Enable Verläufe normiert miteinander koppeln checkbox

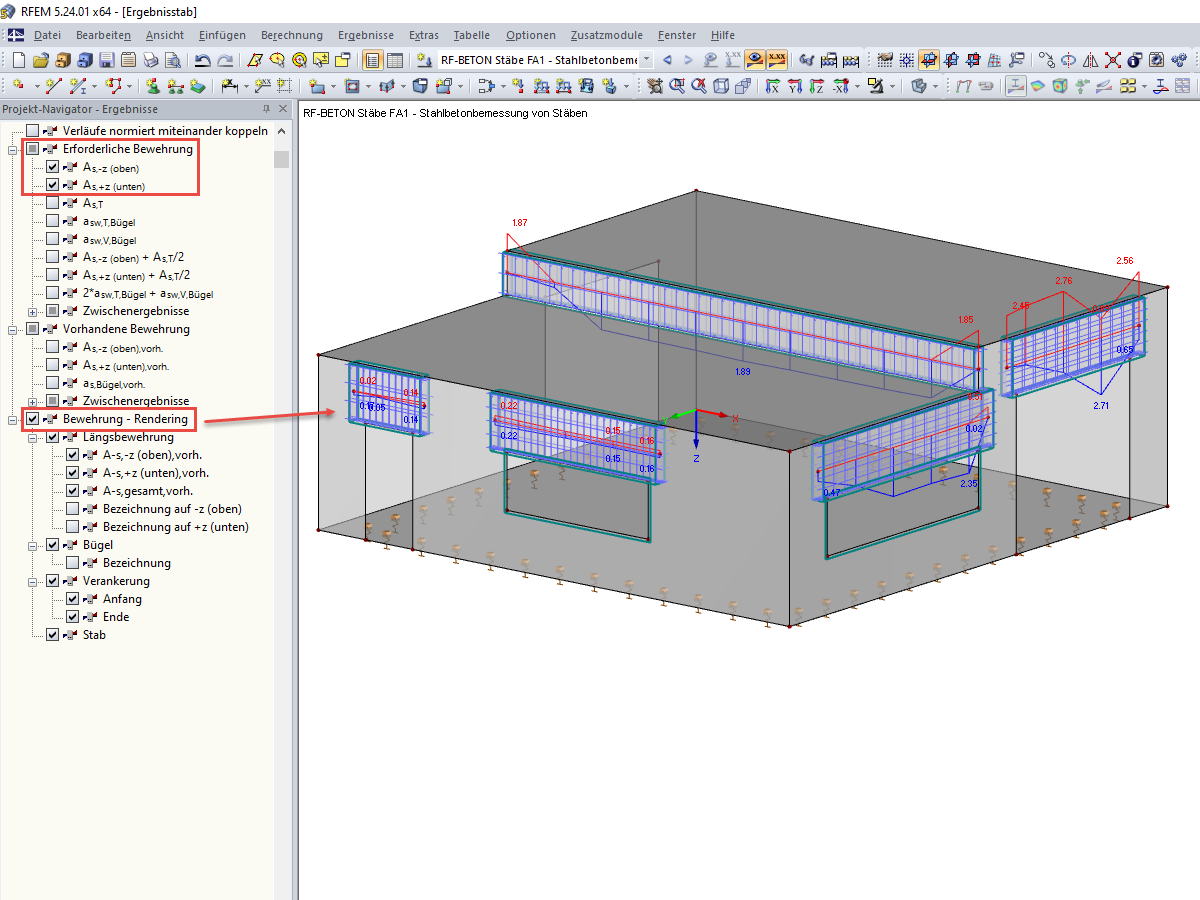[x=33, y=131]
